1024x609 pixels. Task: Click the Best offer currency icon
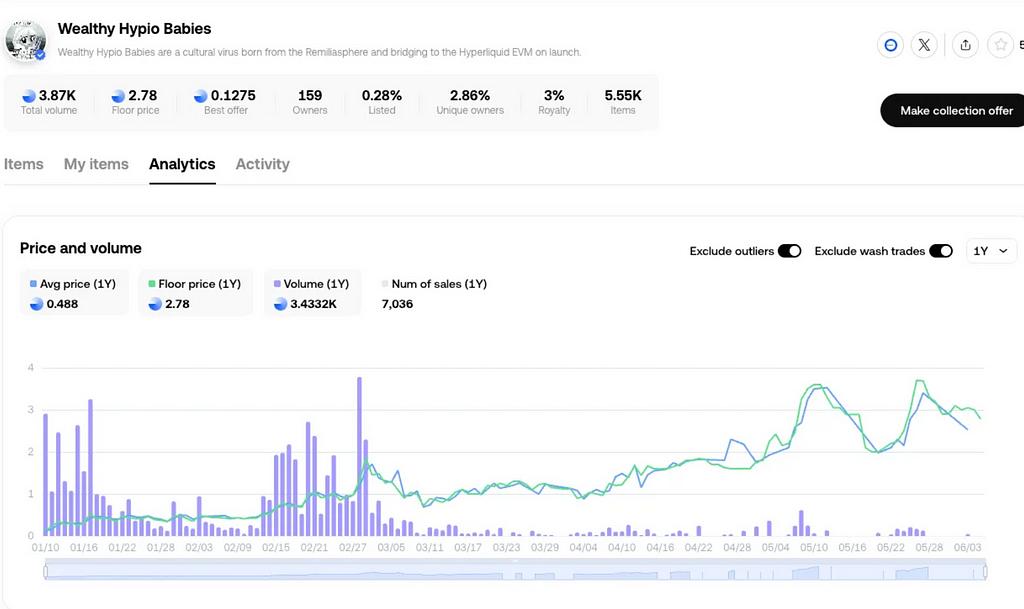[x=200, y=96]
